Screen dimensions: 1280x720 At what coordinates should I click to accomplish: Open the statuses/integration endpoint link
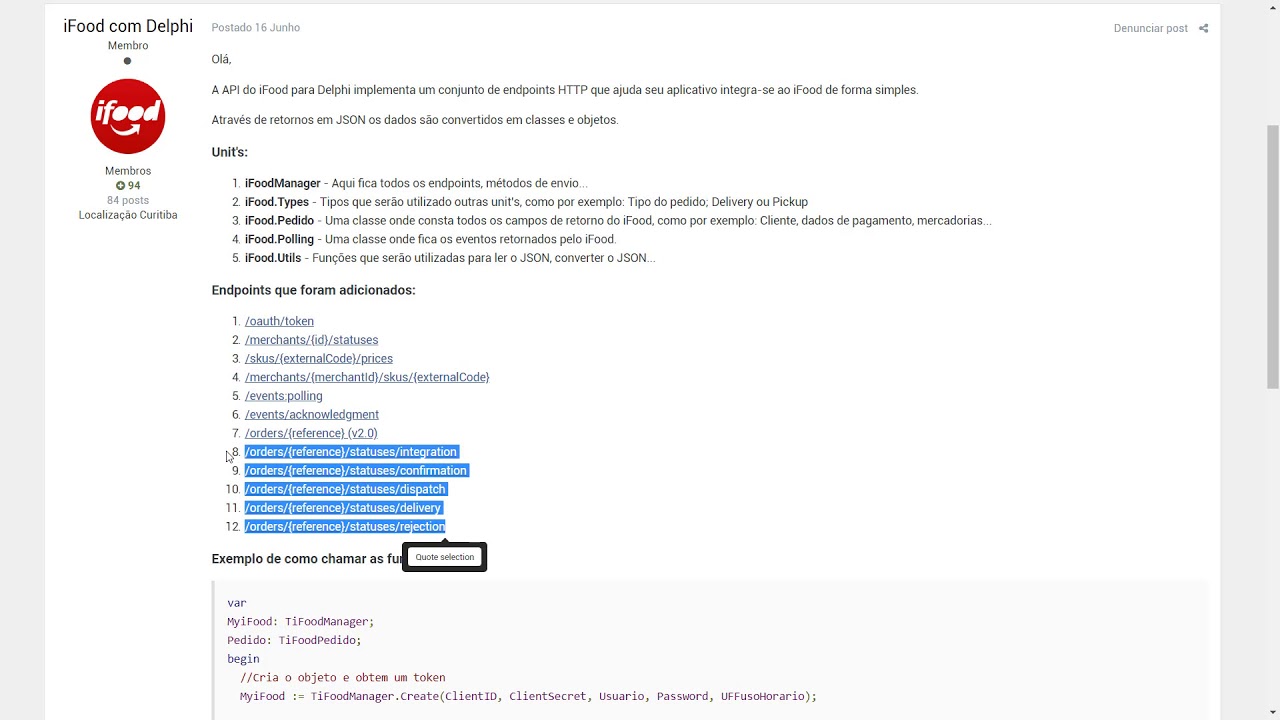click(351, 452)
